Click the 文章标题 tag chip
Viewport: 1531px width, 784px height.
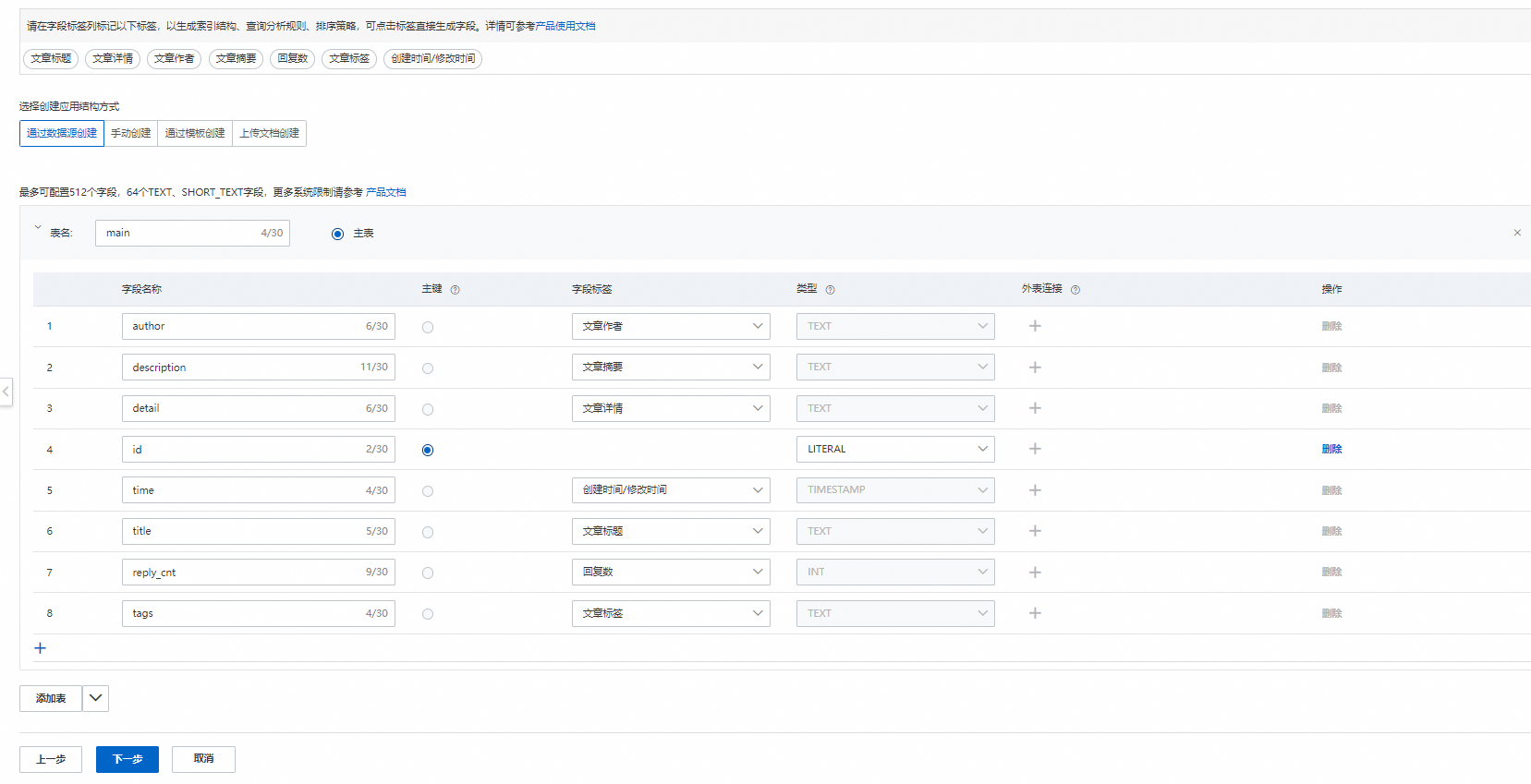coord(51,58)
